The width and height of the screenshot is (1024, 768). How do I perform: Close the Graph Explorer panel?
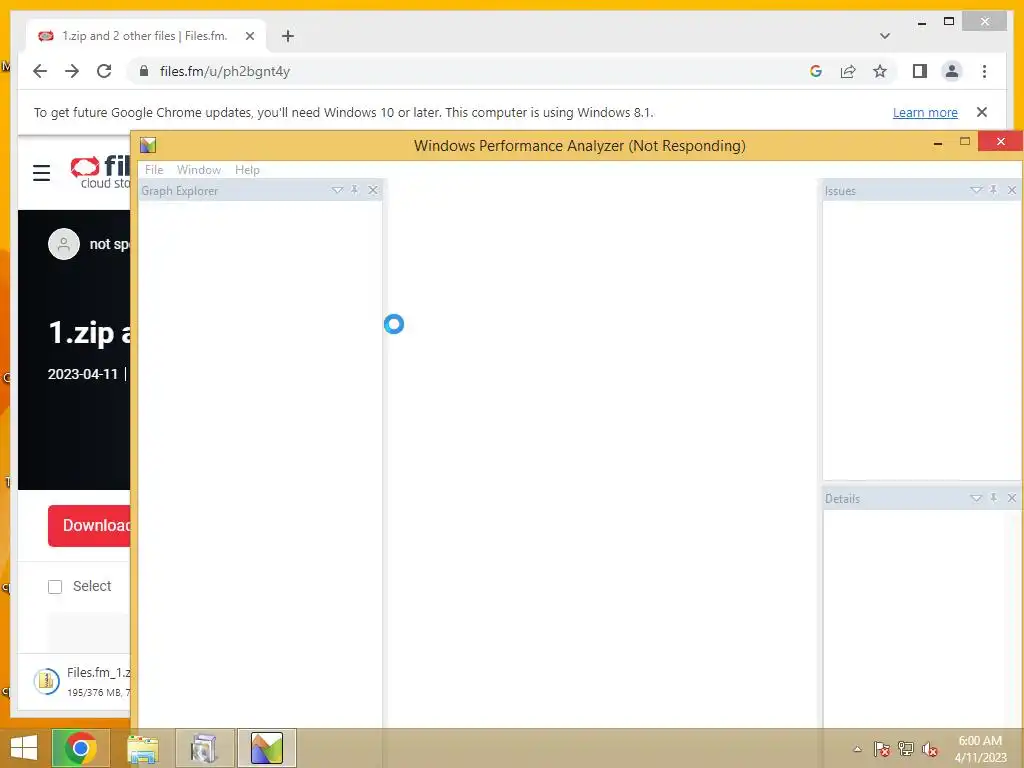pyautogui.click(x=373, y=190)
